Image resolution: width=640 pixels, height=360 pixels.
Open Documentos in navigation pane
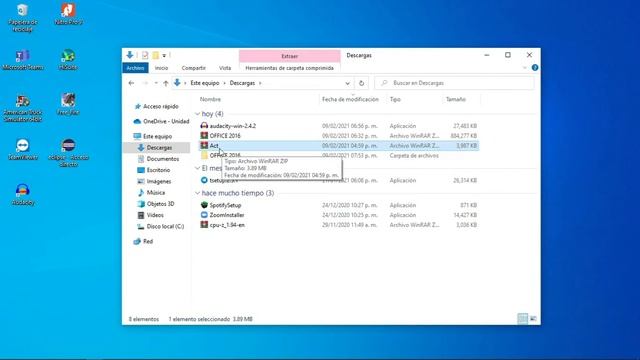(x=158, y=159)
